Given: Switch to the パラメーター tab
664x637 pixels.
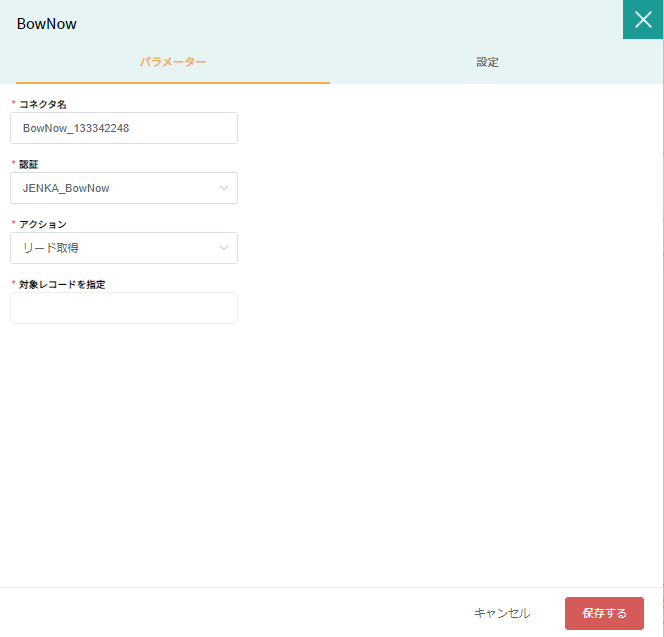Looking at the screenshot, I should coord(173,62).
